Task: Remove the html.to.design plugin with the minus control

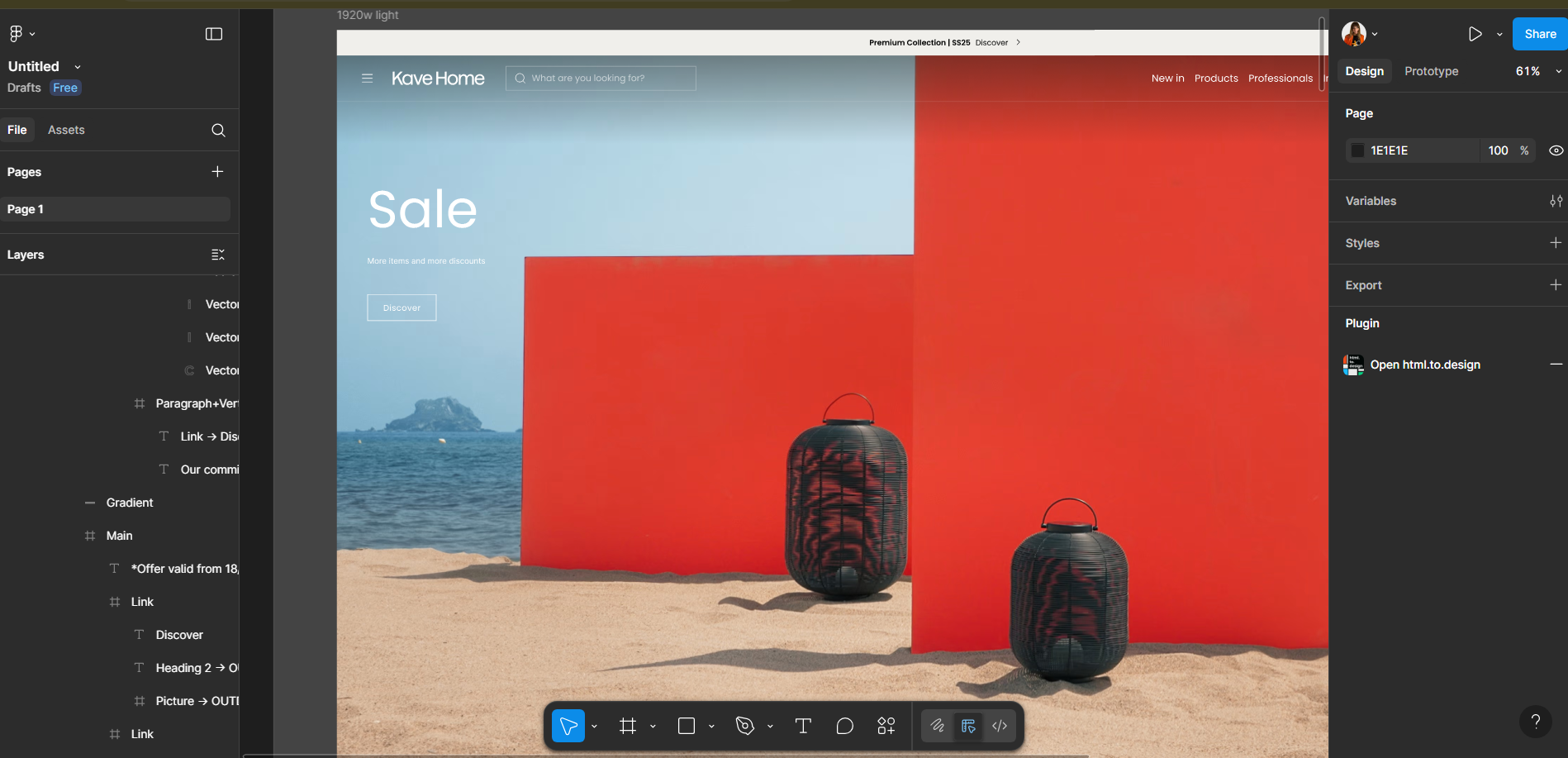Action: [x=1556, y=364]
